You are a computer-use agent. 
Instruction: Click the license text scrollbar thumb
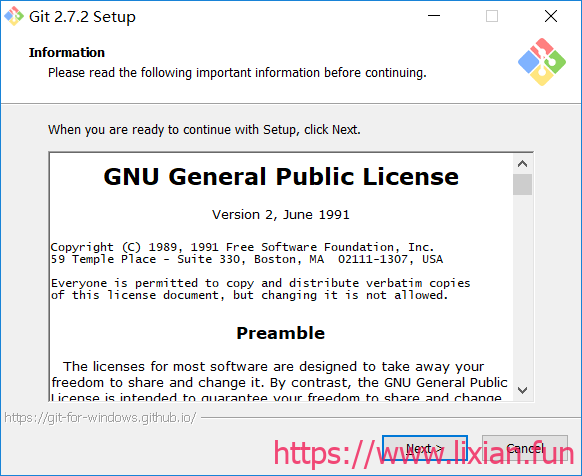[523, 185]
